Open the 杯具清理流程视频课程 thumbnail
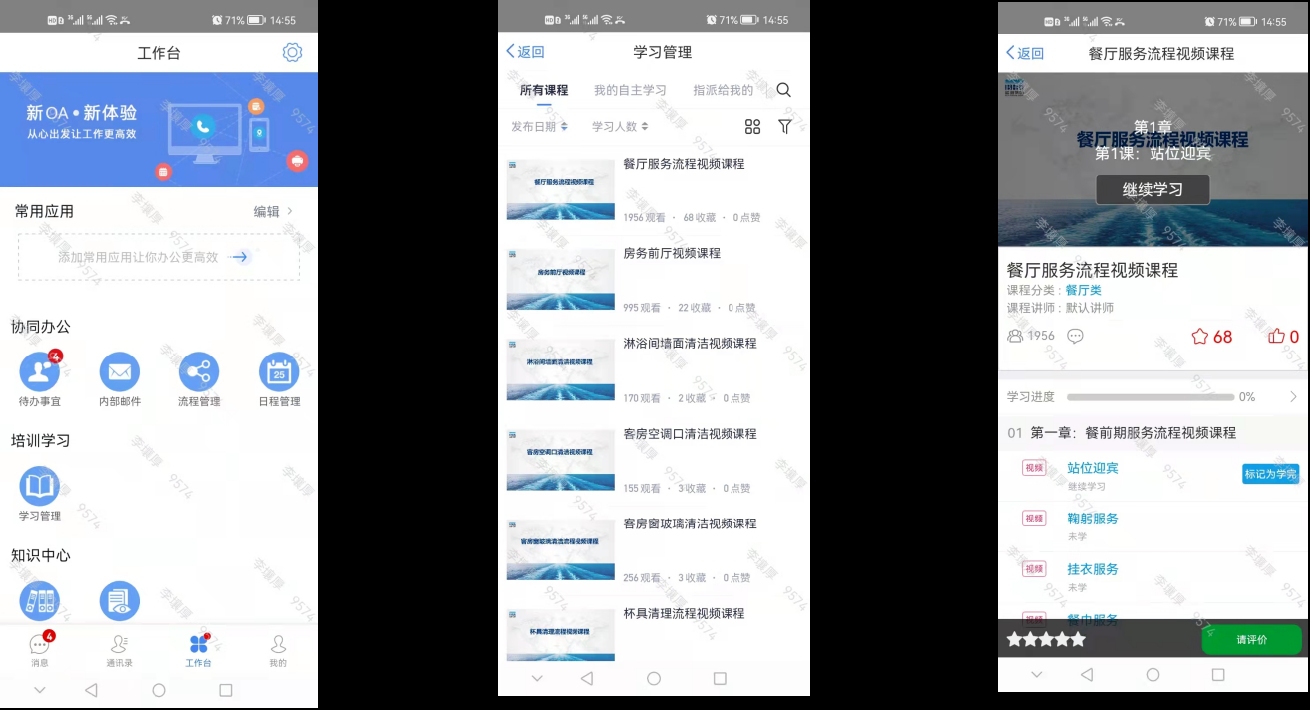This screenshot has width=1310, height=710. [560, 636]
